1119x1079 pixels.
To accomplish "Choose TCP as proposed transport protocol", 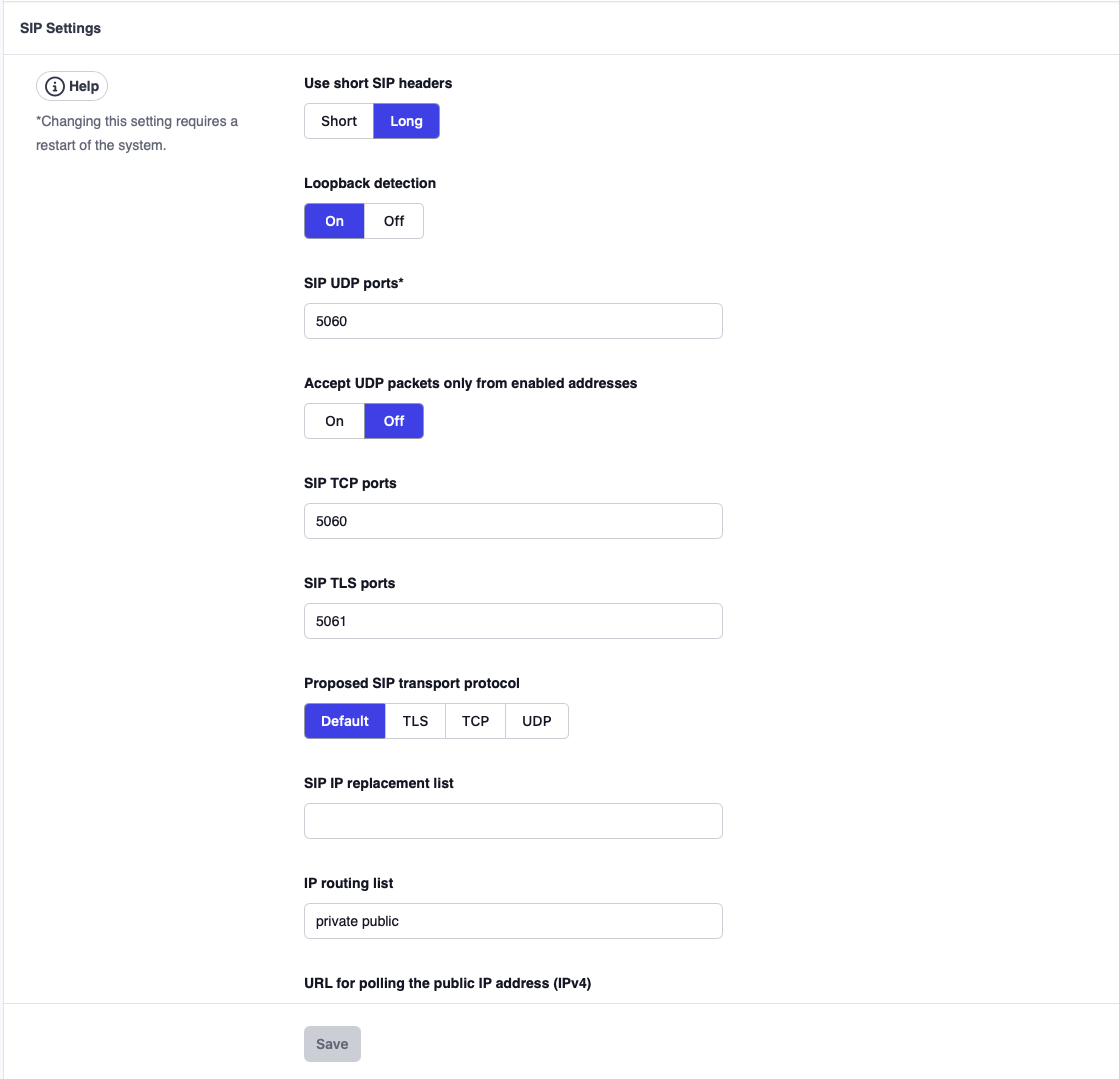I will [475, 721].
